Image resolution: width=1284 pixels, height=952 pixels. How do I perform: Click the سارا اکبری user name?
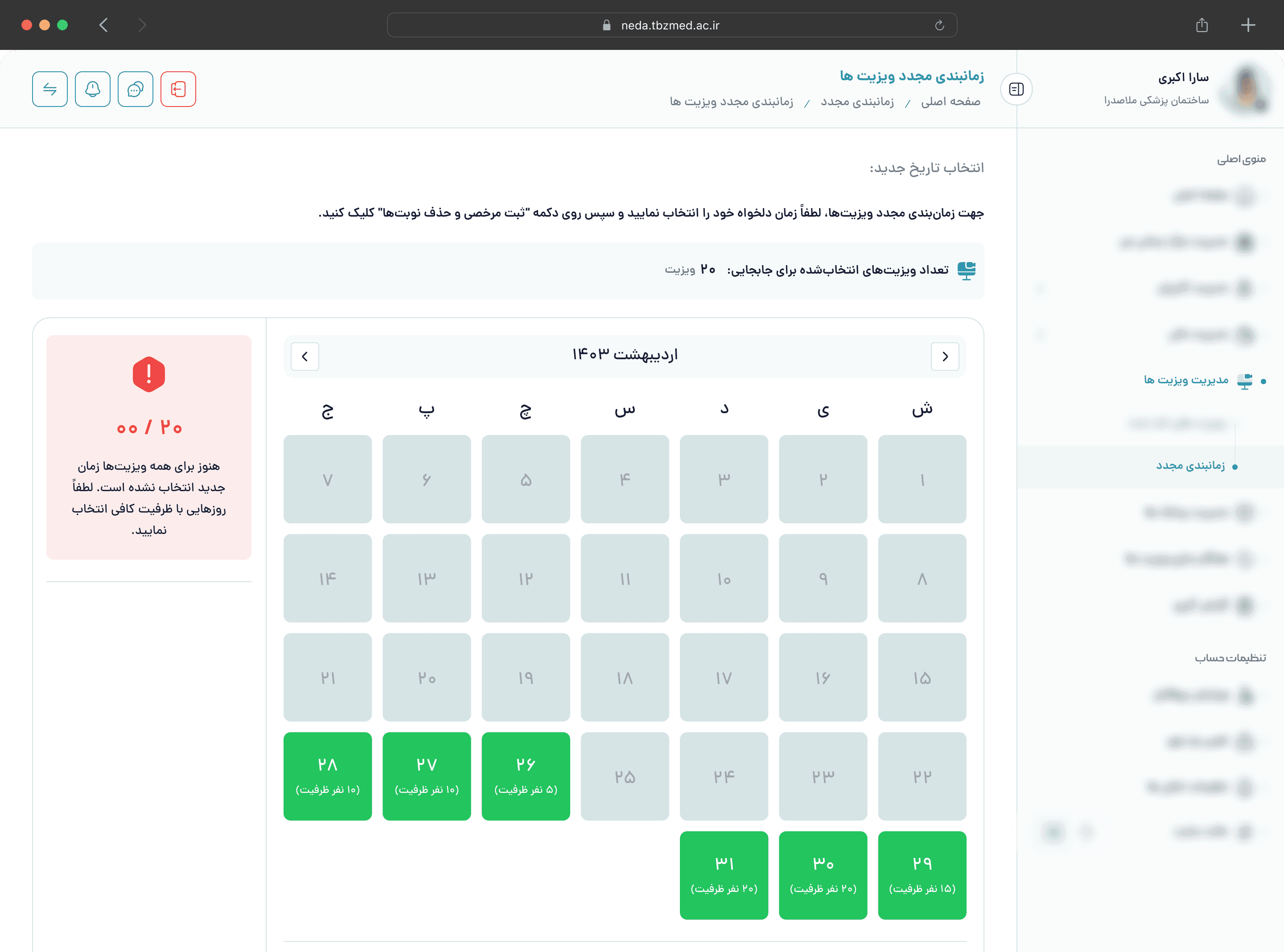coord(1183,77)
